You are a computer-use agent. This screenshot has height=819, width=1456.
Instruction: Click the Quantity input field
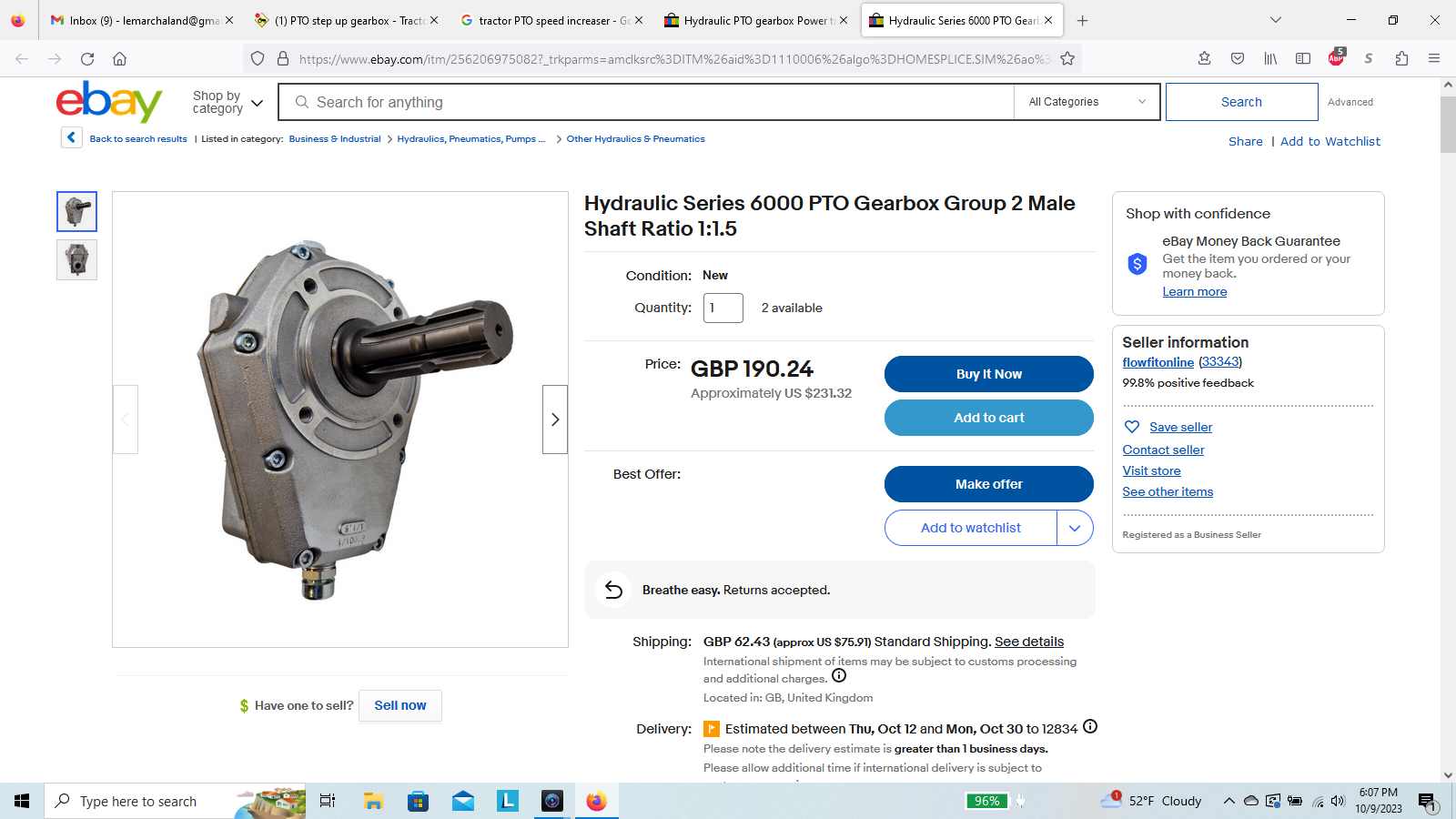point(723,308)
